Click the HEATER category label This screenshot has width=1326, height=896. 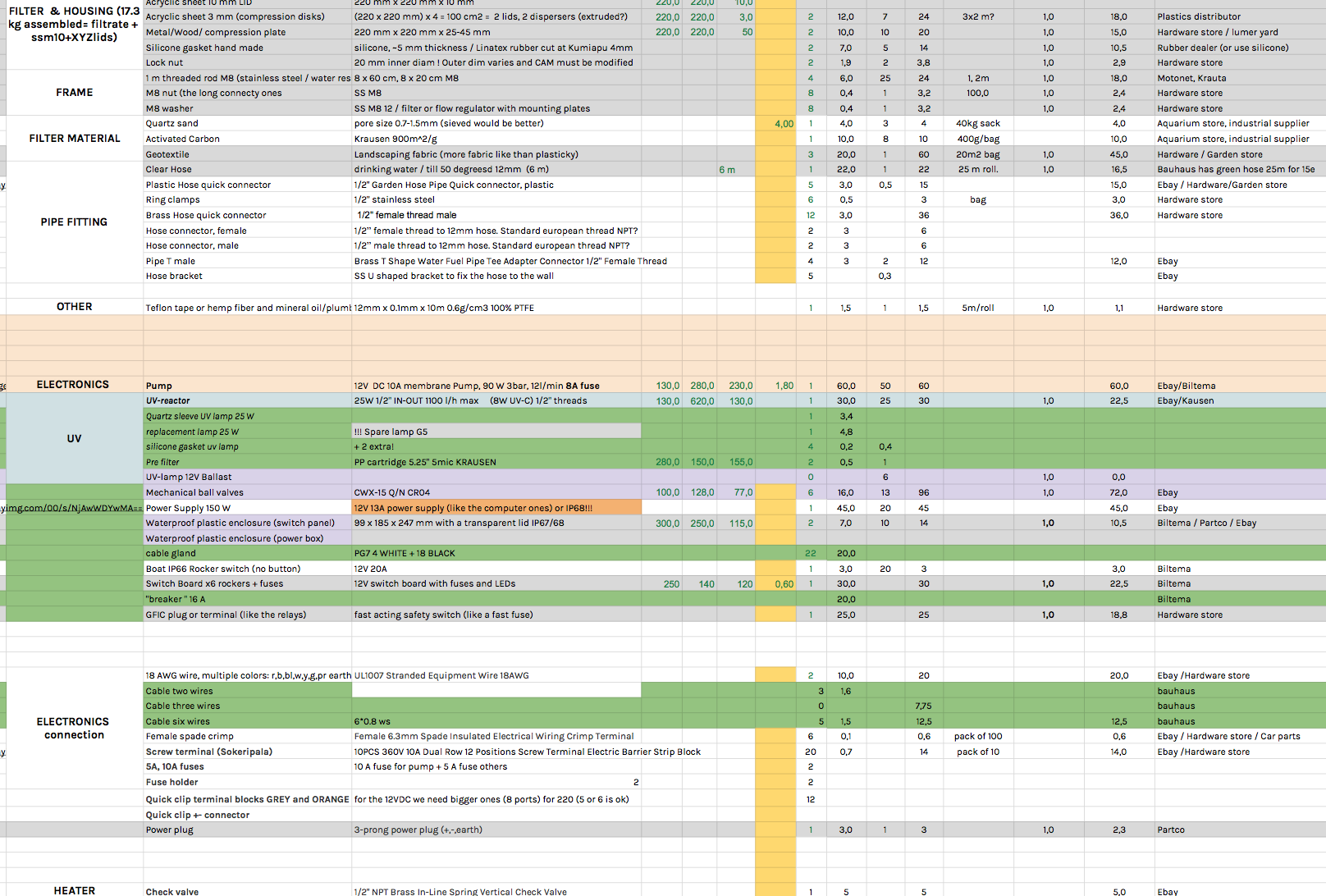tap(75, 890)
